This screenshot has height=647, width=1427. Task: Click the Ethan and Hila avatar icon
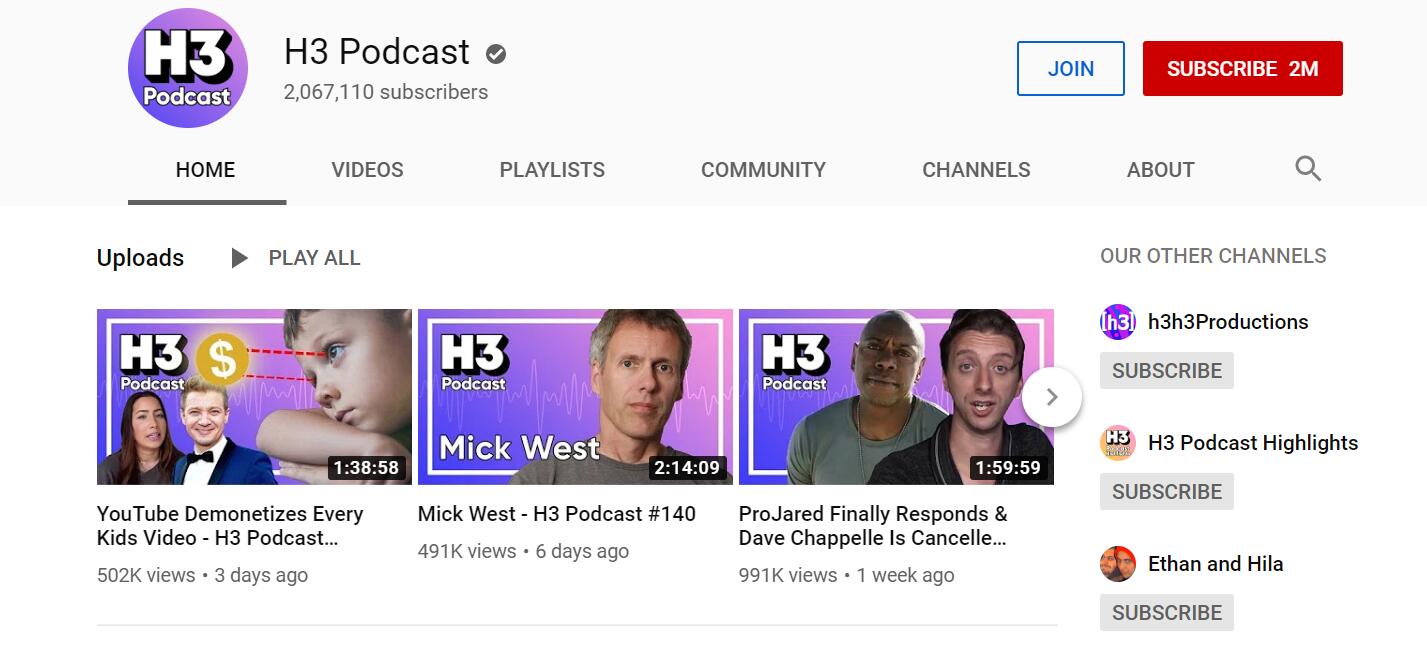point(1118,564)
